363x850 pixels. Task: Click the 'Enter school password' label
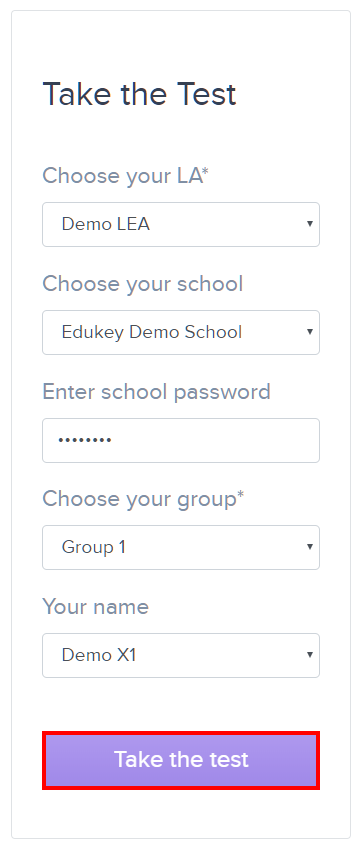click(x=156, y=392)
